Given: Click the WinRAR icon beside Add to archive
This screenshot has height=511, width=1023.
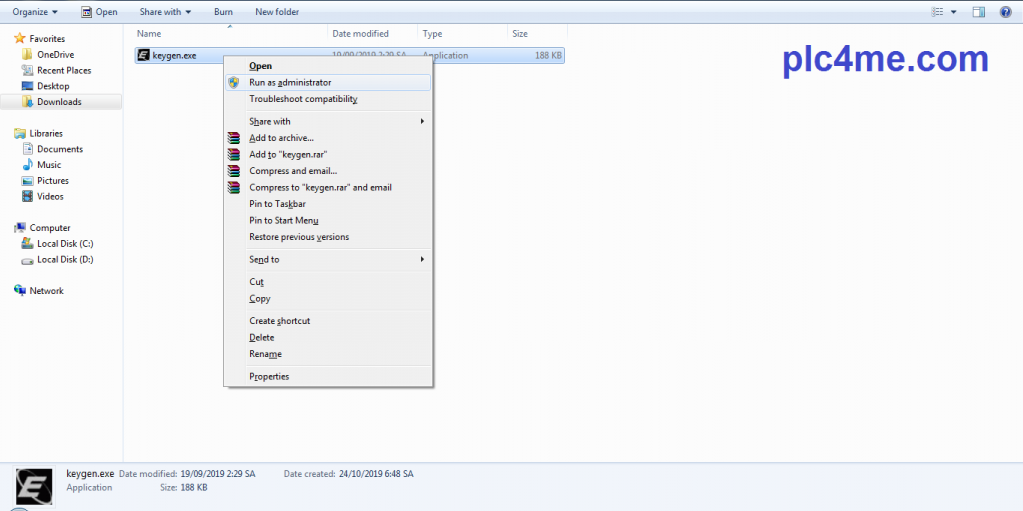Looking at the screenshot, I should pyautogui.click(x=234, y=138).
